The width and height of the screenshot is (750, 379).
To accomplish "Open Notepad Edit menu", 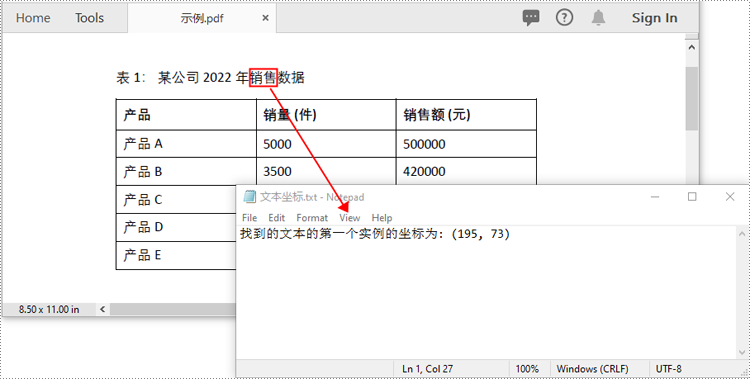I will (276, 218).
